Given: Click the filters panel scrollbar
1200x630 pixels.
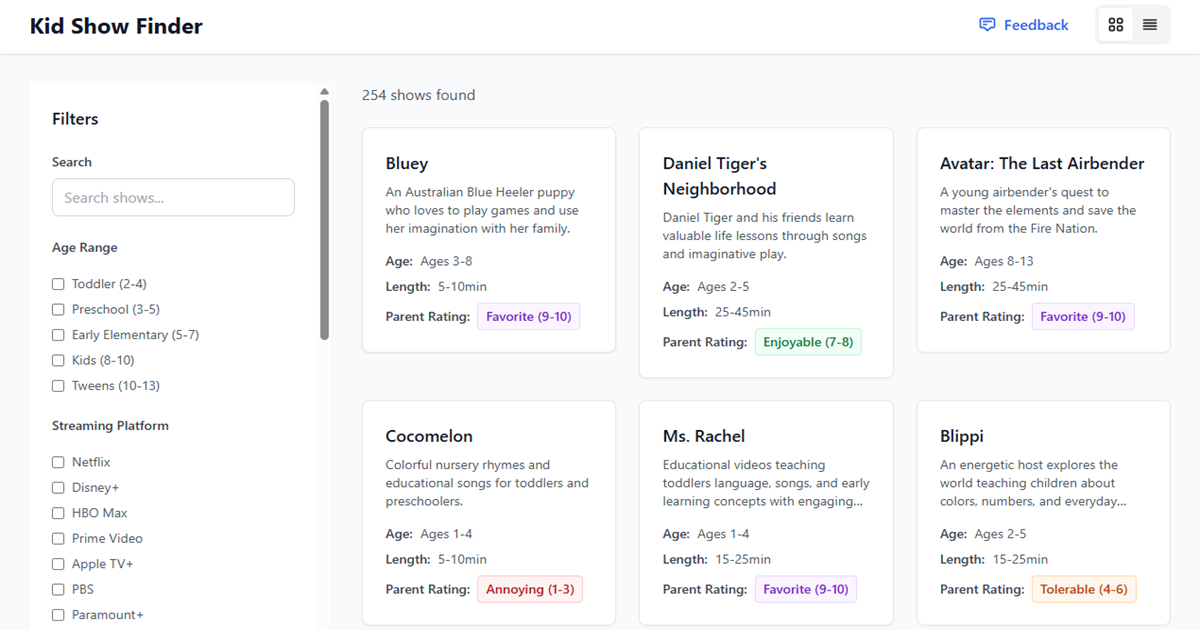Looking at the screenshot, I should [x=324, y=220].
